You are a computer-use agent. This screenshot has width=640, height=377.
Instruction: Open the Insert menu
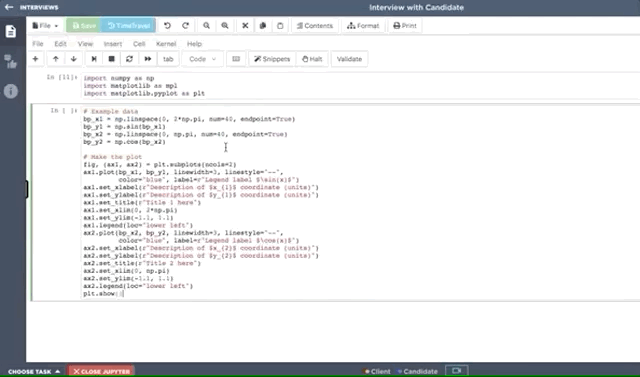click(x=113, y=44)
